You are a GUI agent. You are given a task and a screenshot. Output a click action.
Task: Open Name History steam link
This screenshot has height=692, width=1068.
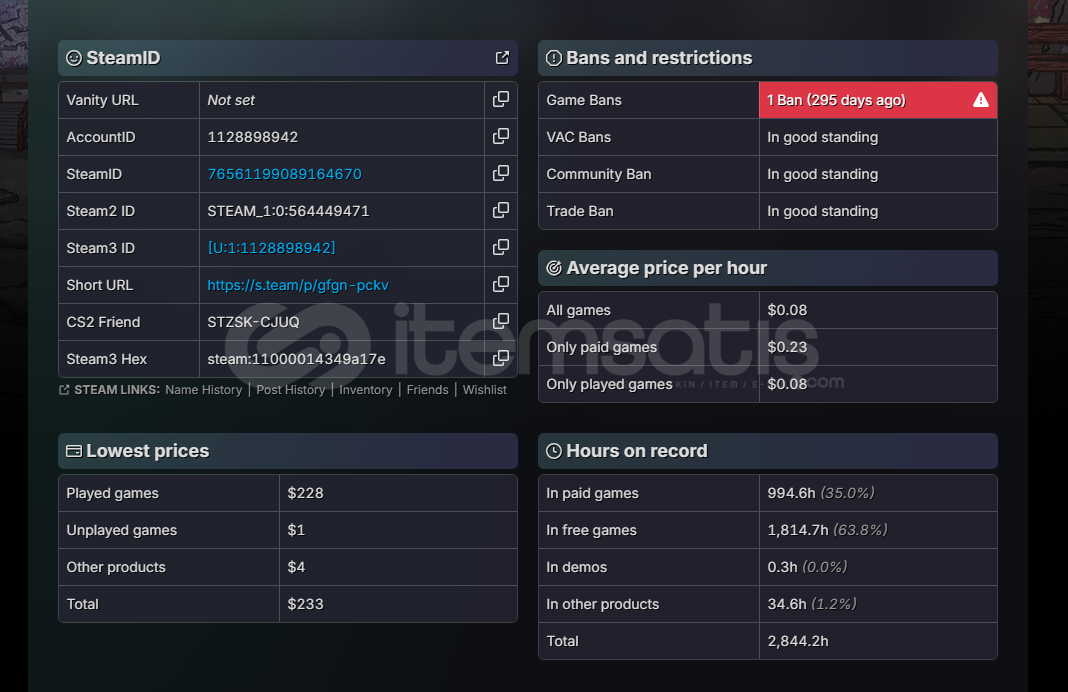click(203, 390)
